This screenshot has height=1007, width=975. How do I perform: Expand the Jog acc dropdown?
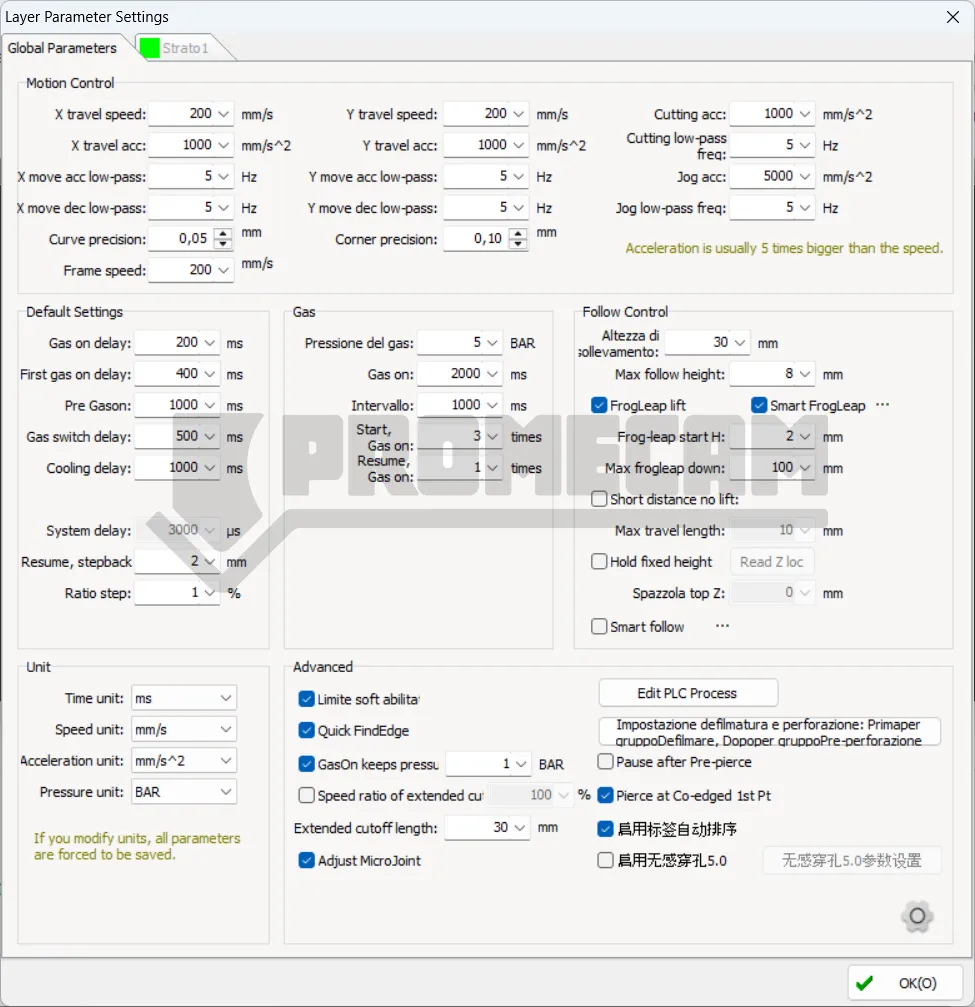click(804, 177)
